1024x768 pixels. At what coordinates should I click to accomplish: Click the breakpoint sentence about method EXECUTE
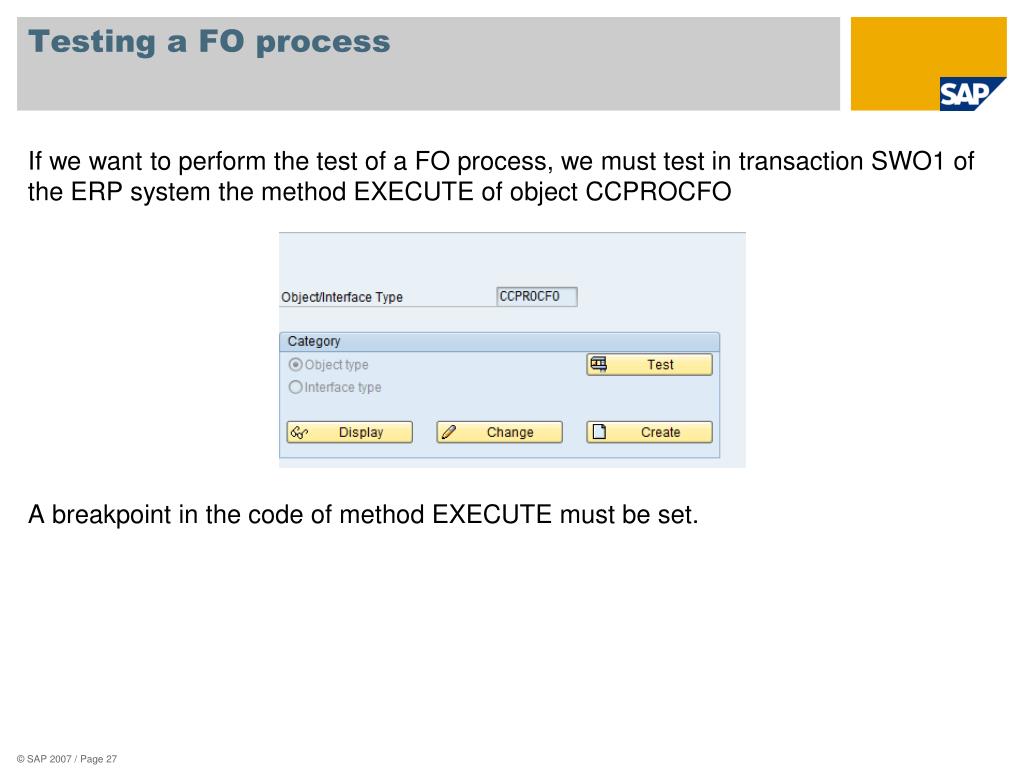[x=363, y=515]
